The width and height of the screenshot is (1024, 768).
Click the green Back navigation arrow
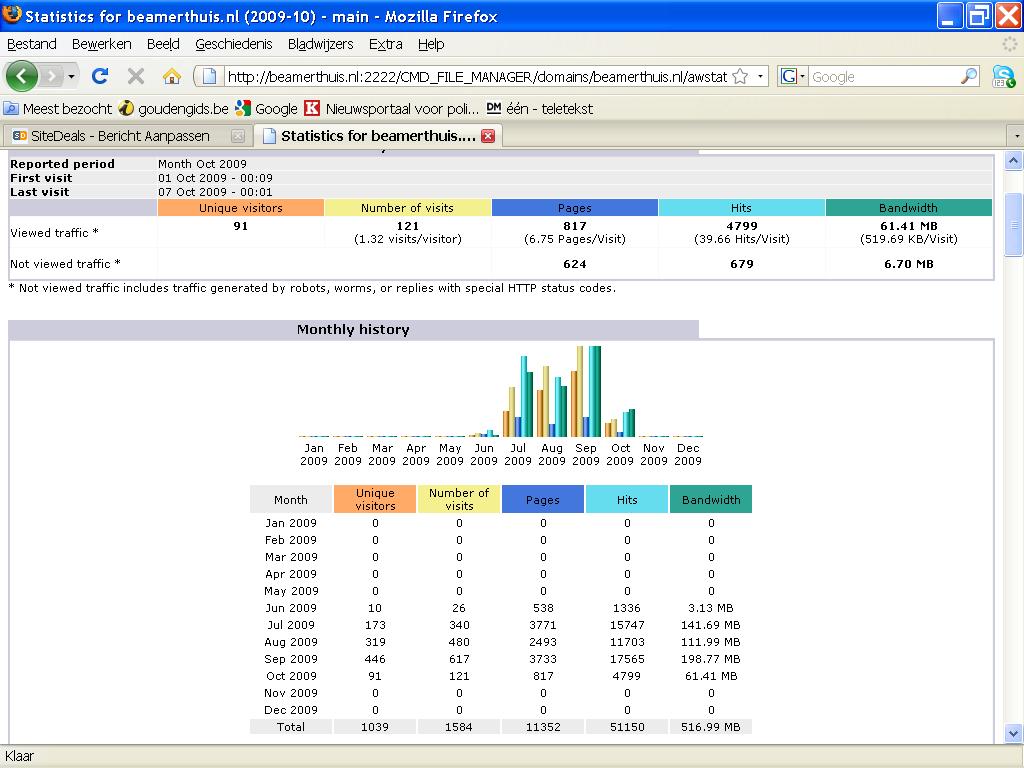coord(22,76)
